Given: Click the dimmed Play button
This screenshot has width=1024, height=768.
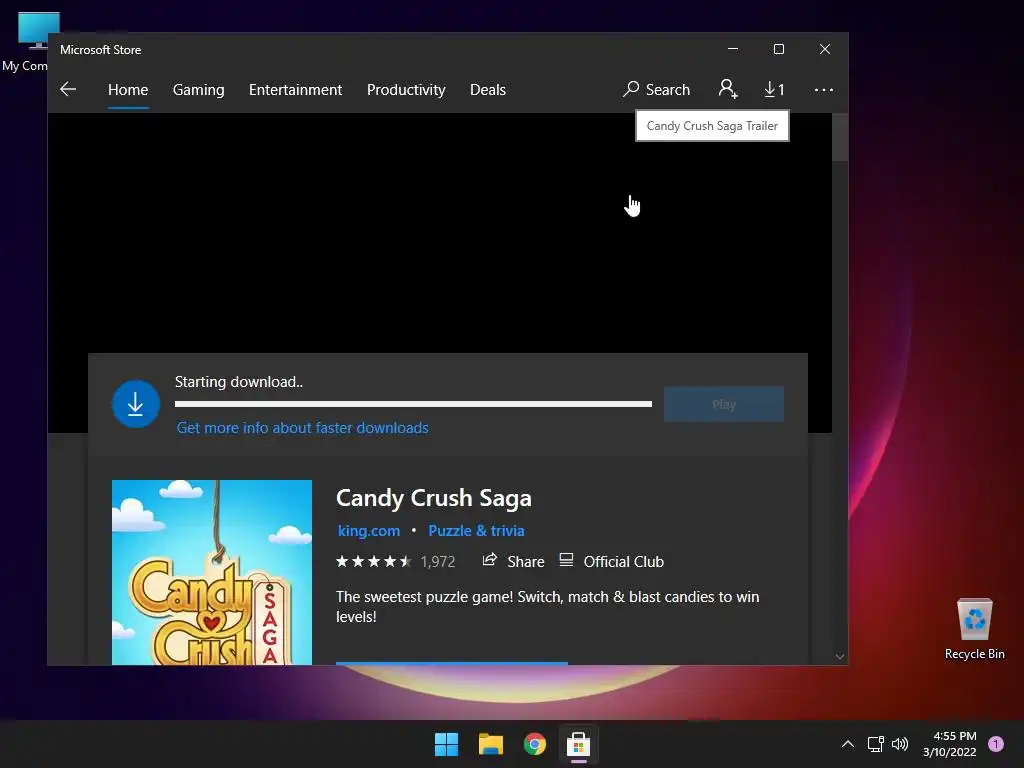Looking at the screenshot, I should pos(724,404).
